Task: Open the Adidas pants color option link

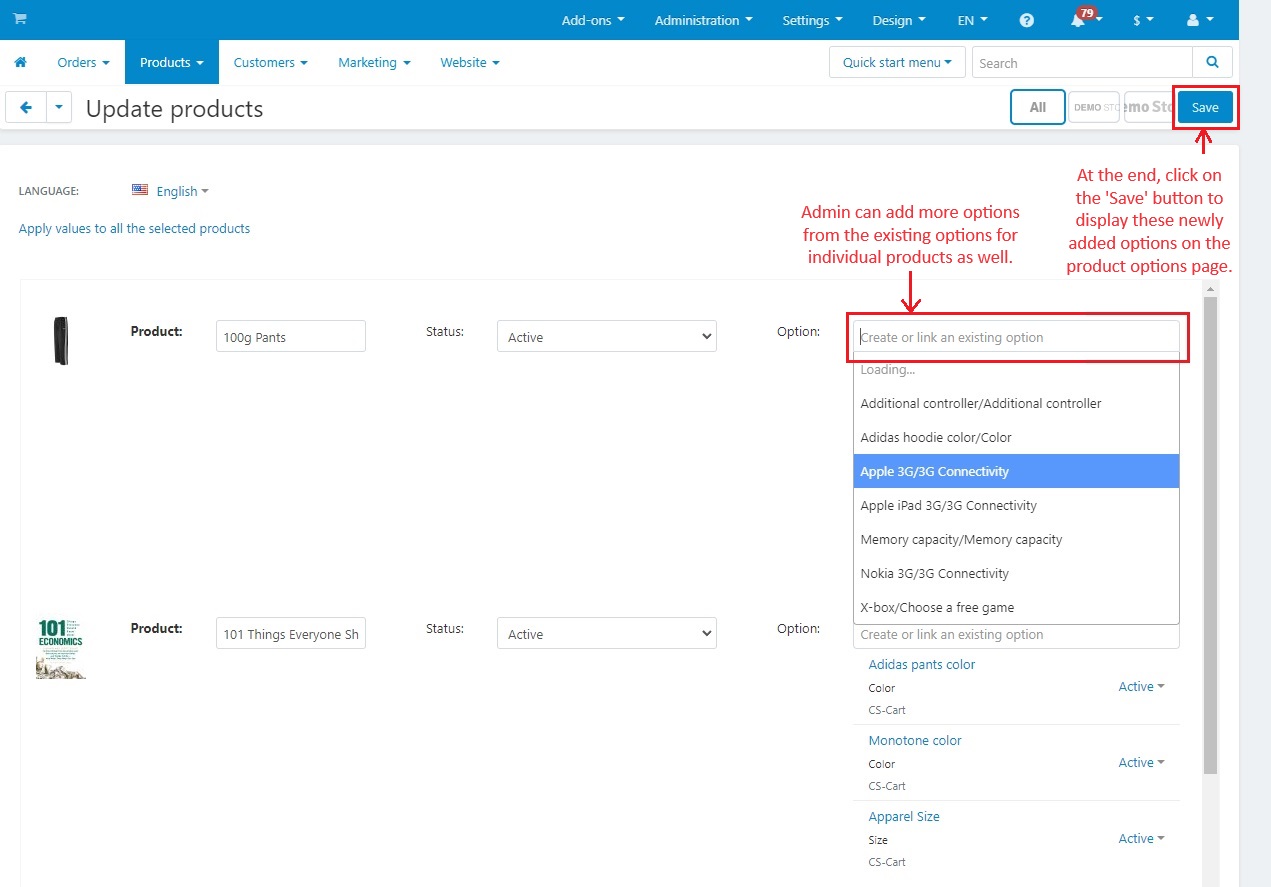Action: [921, 664]
